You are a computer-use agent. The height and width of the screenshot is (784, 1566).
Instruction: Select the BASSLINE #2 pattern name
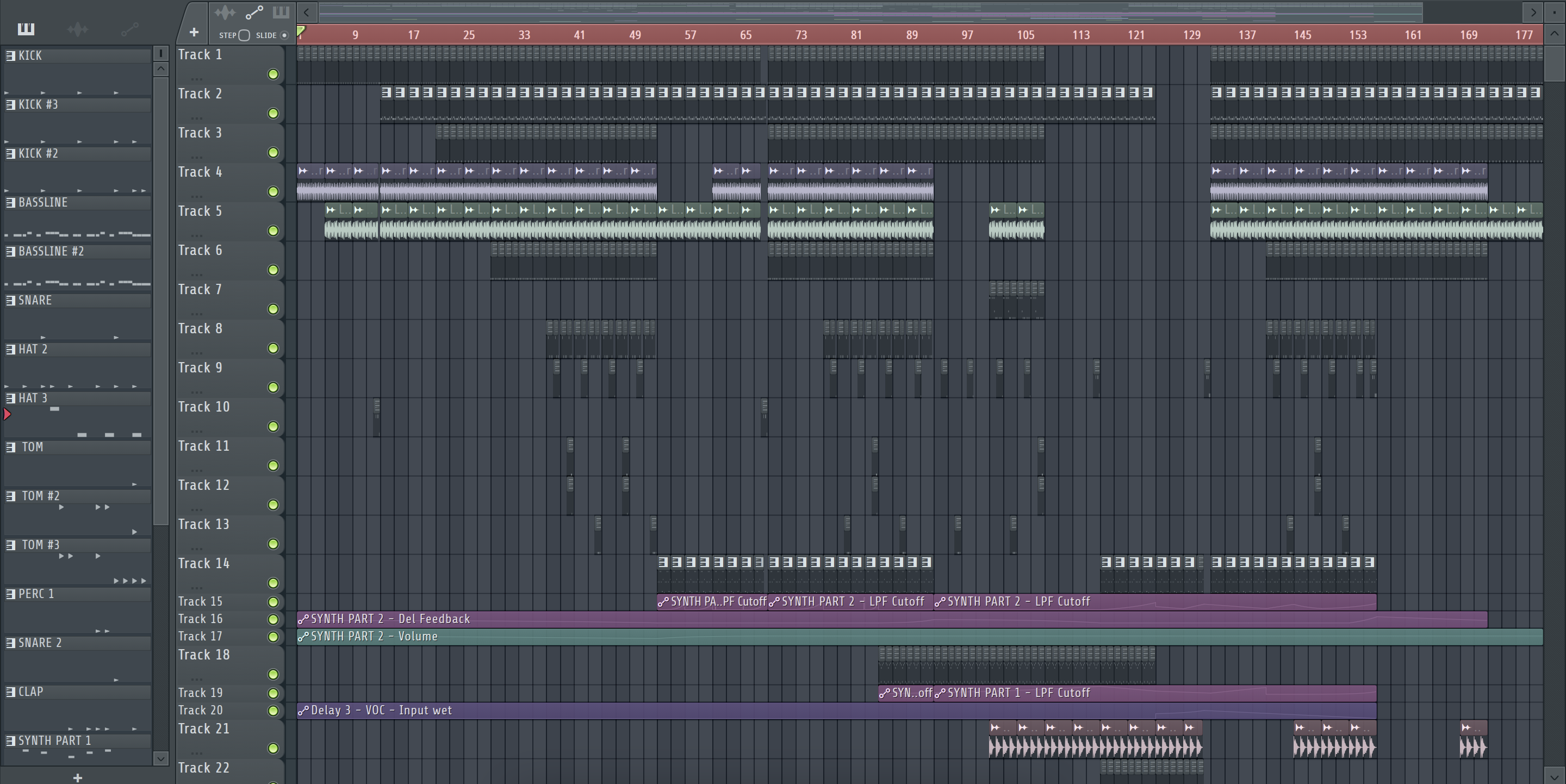point(51,251)
